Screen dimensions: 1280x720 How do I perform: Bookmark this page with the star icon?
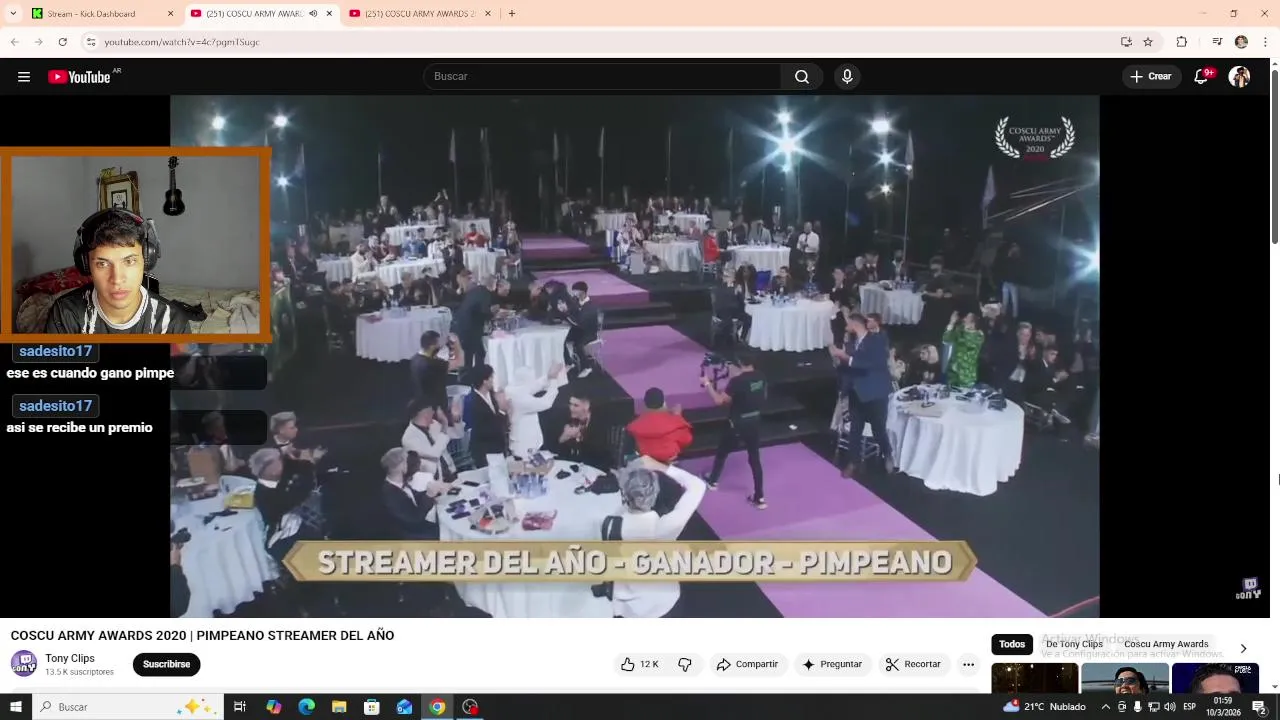pos(1148,42)
